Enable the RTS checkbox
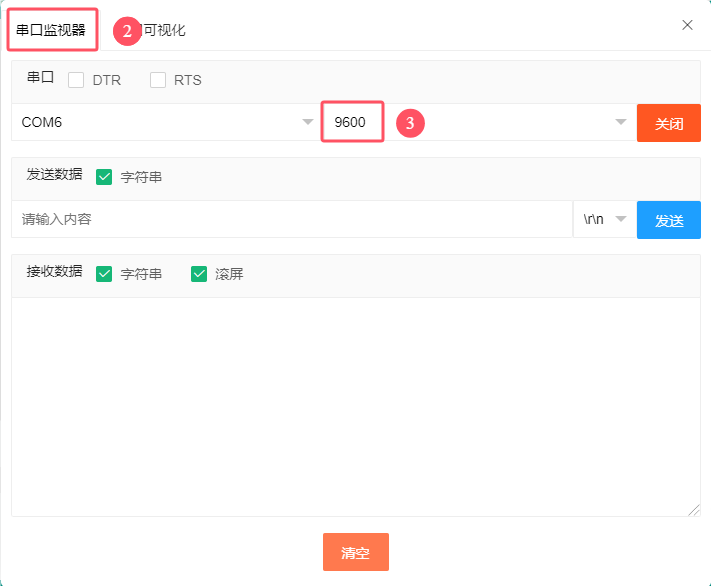 (x=158, y=80)
